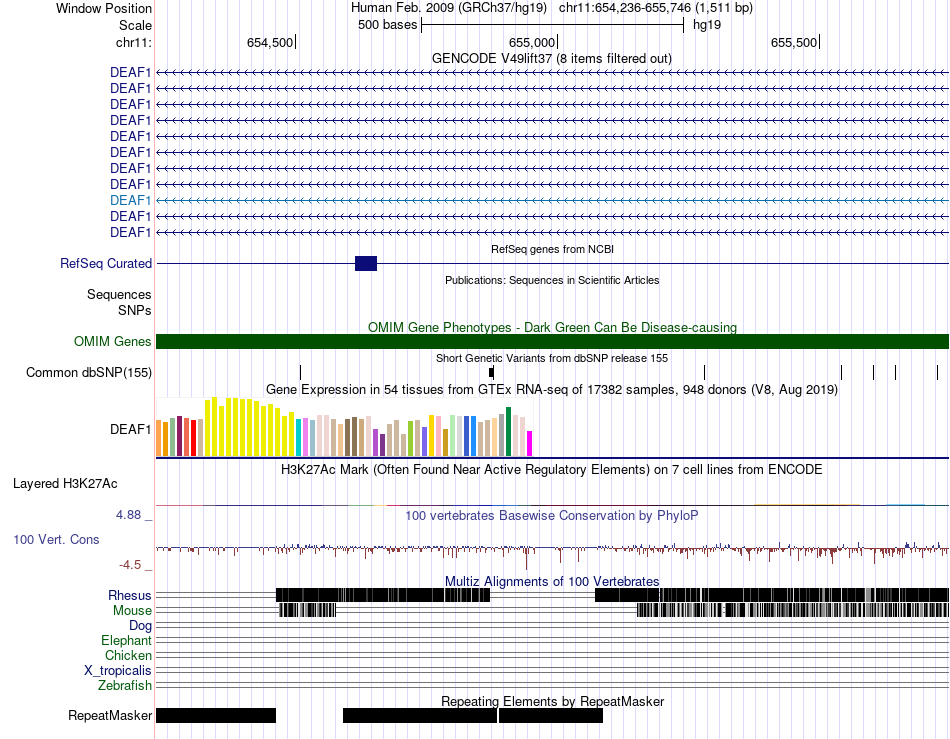Image resolution: width=950 pixels, height=739 pixels.
Task: Click the OMIM Genes track label
Action: [x=112, y=342]
